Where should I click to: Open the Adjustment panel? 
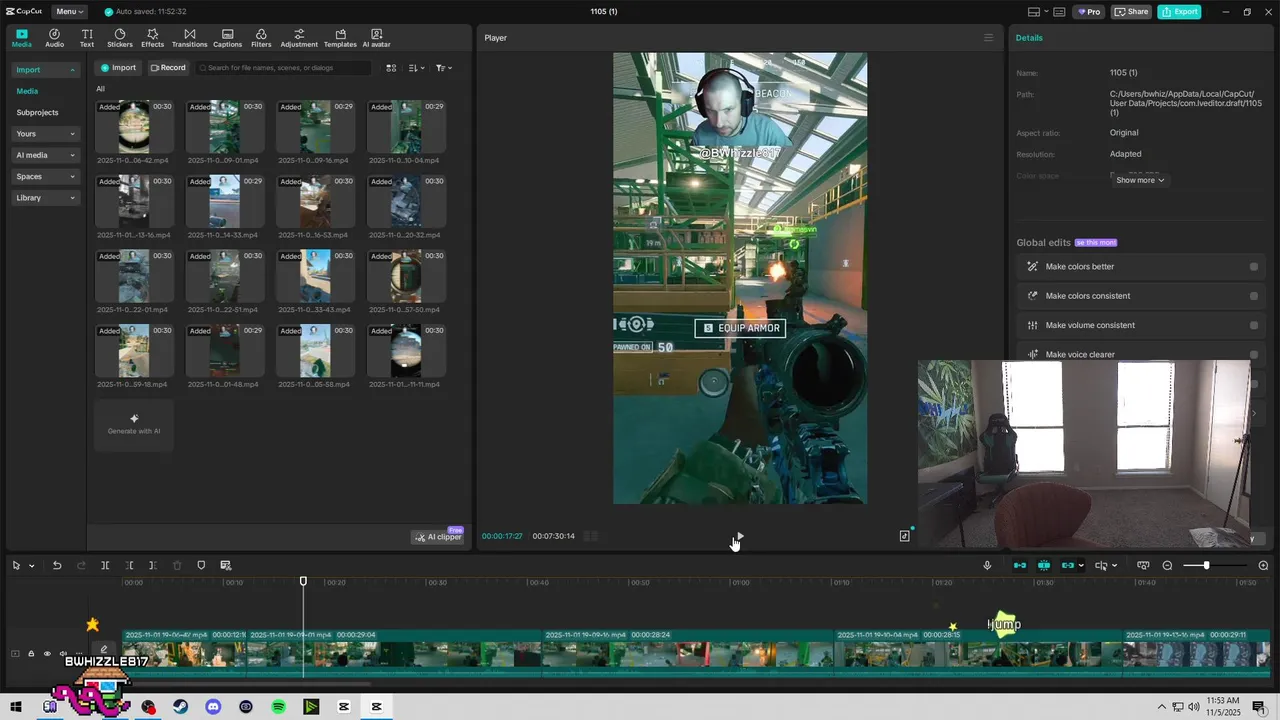299,38
